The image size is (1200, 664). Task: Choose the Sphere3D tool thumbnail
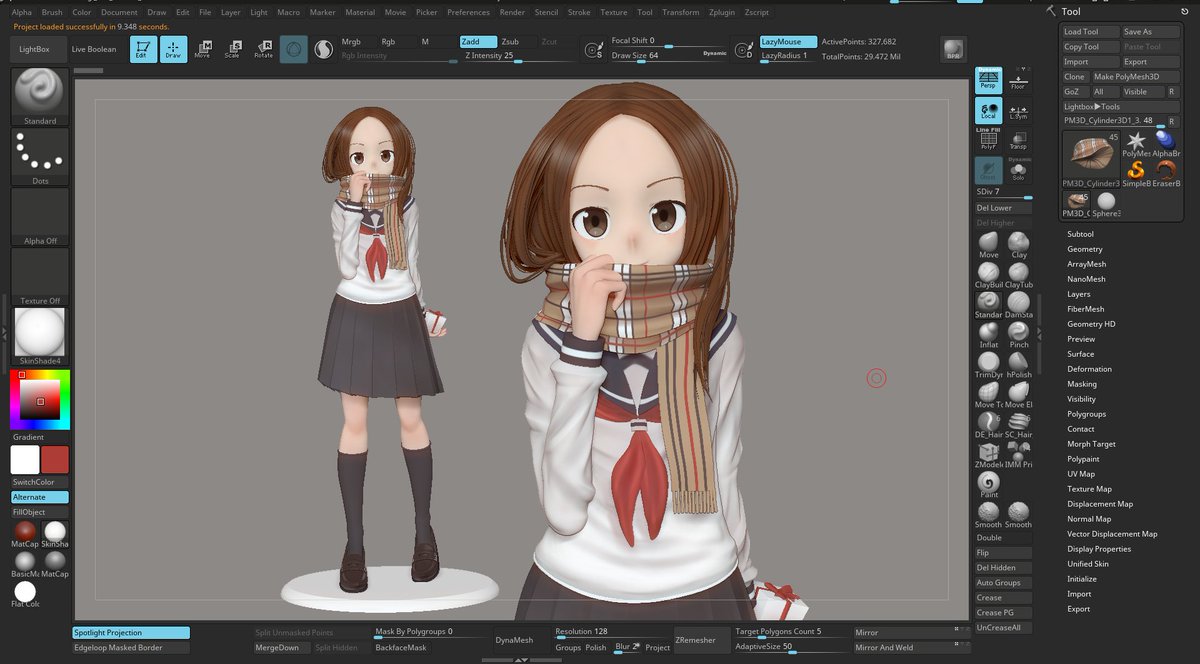pyautogui.click(x=1106, y=204)
